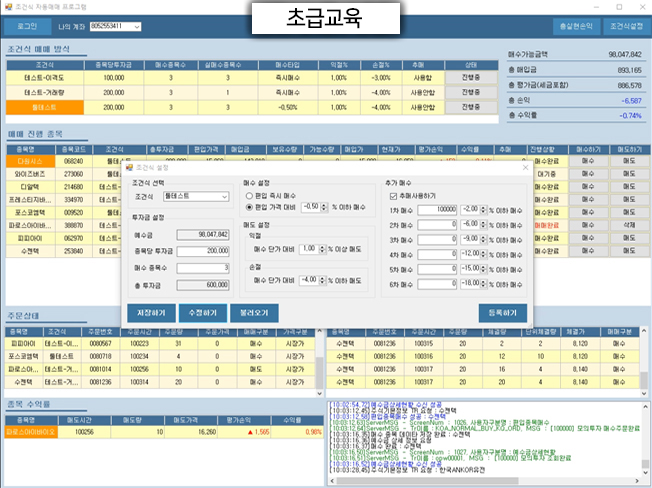The height and width of the screenshot is (488, 652).
Task: Click the 저장하기 button
Action: [151, 313]
